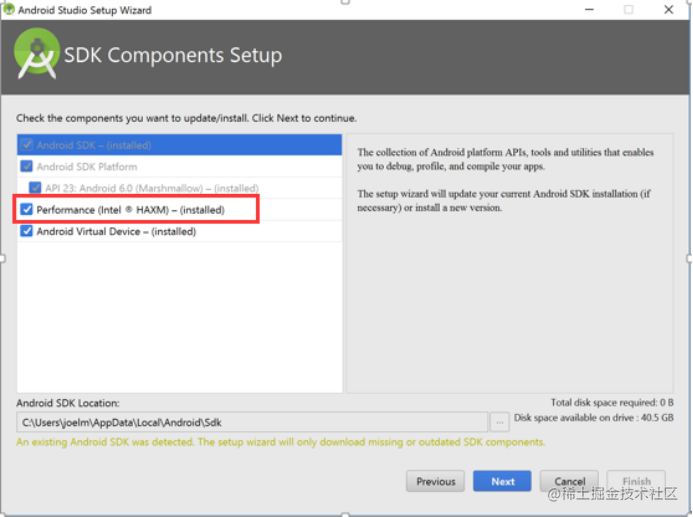
Task: Open SDK location browse ellipsis button
Action: [x=499, y=422]
